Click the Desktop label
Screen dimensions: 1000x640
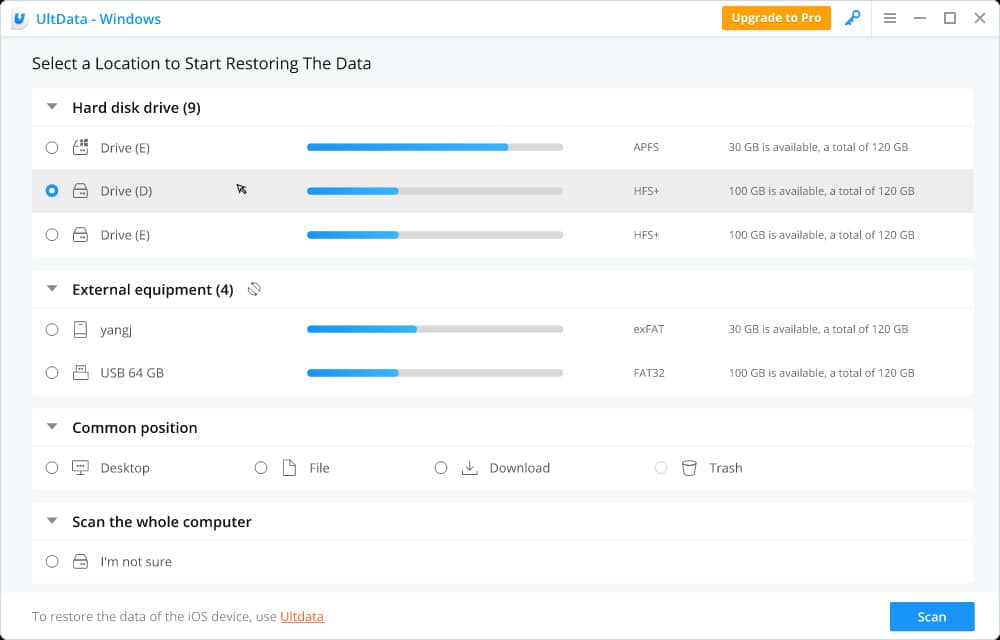(125, 468)
